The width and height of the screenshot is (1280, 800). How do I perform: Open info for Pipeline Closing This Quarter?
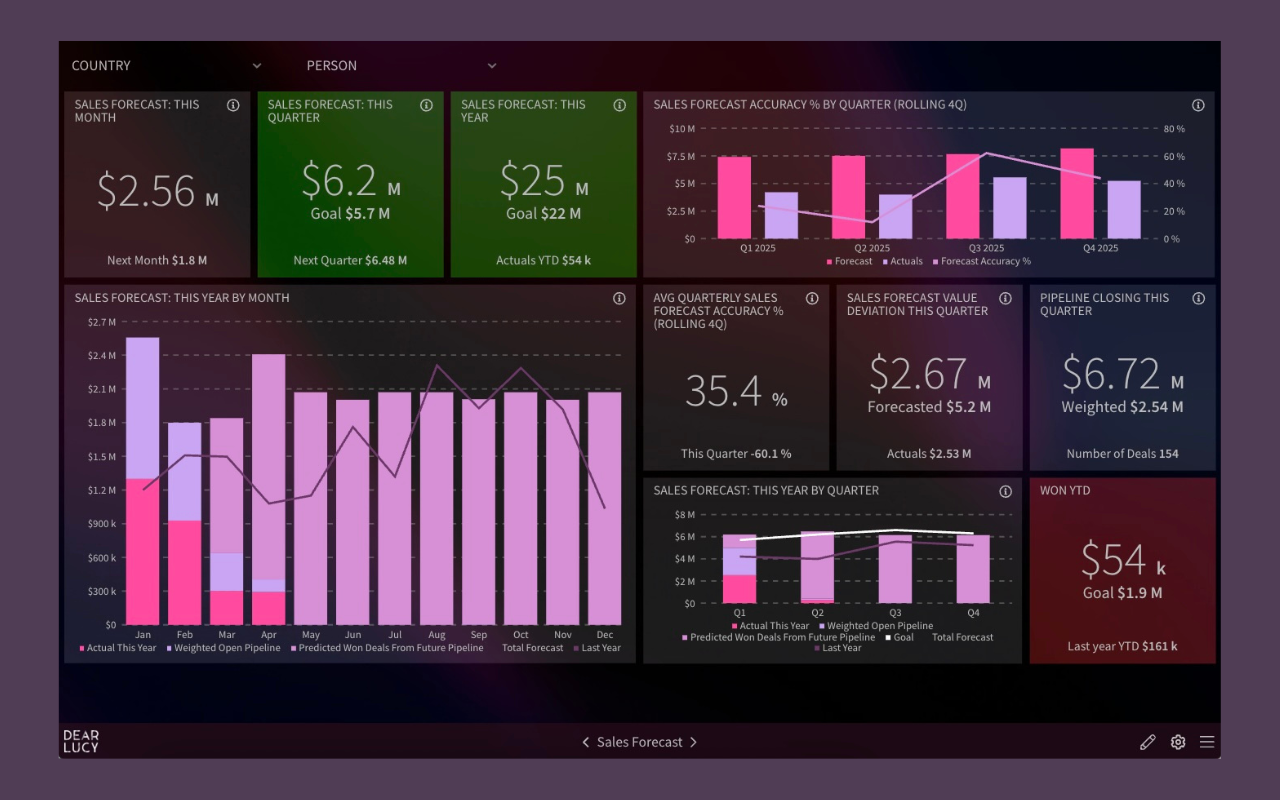pos(1198,298)
